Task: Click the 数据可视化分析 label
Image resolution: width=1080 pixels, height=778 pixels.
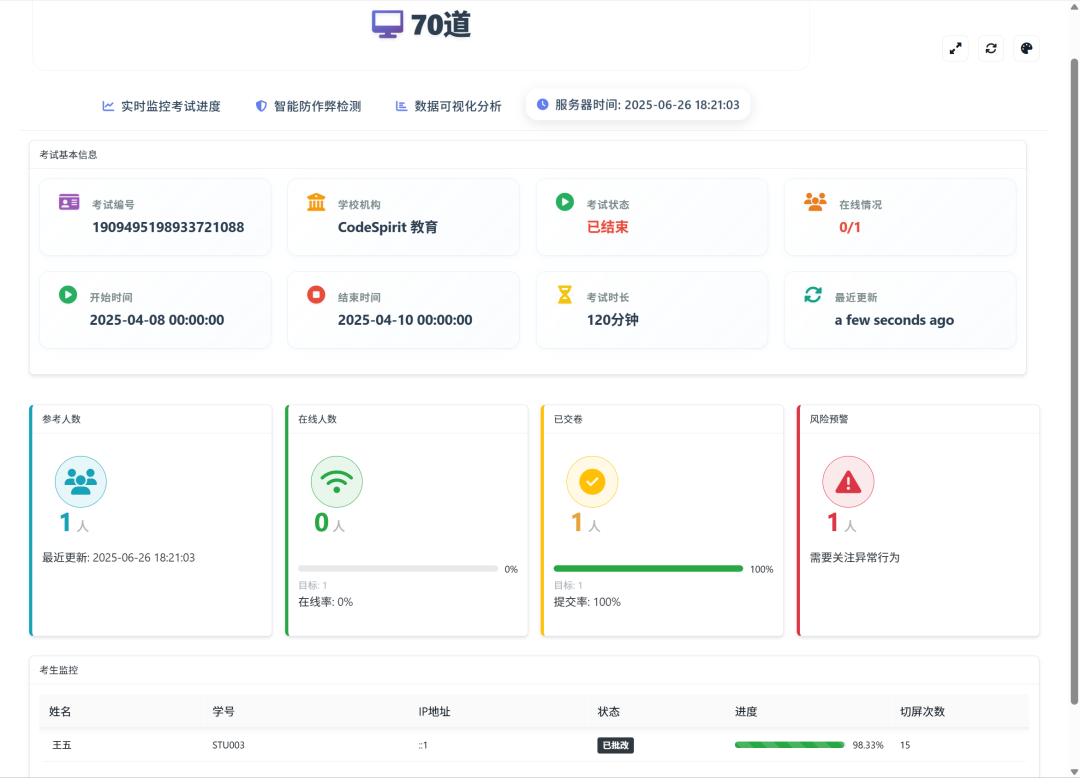Action: pos(458,106)
